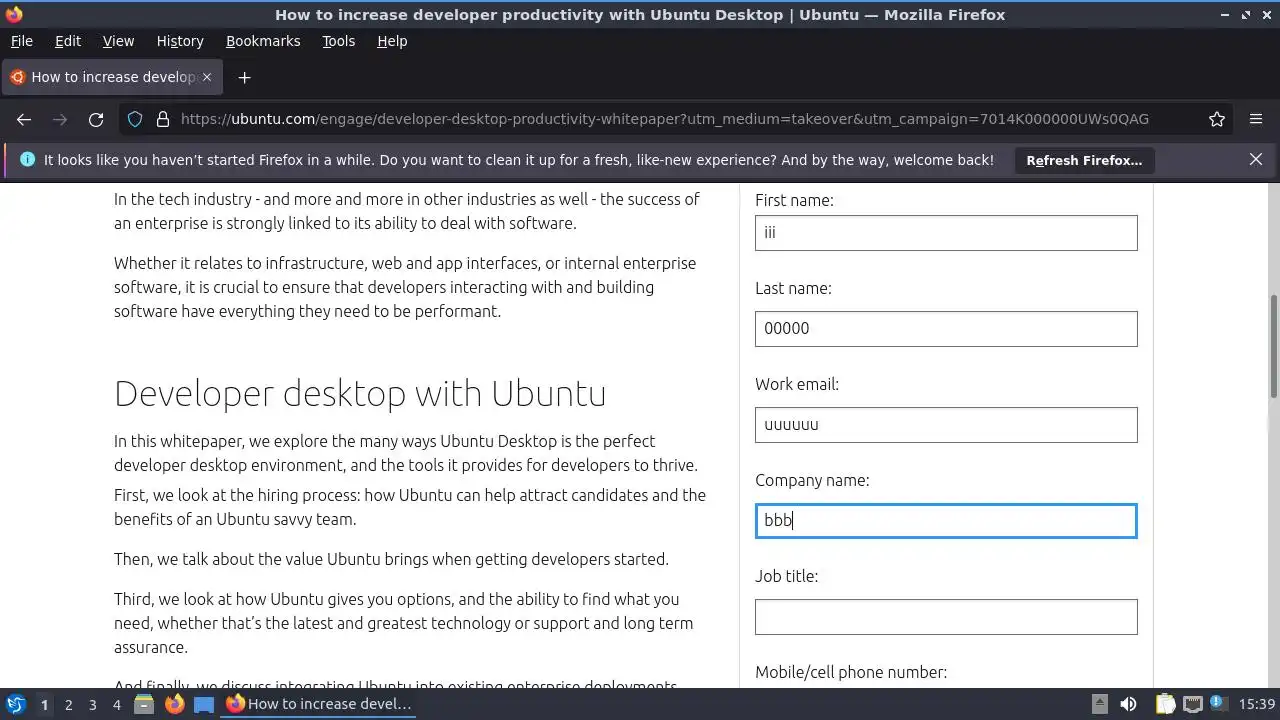Switch to workspace 2
1280x720 pixels.
[x=68, y=704]
